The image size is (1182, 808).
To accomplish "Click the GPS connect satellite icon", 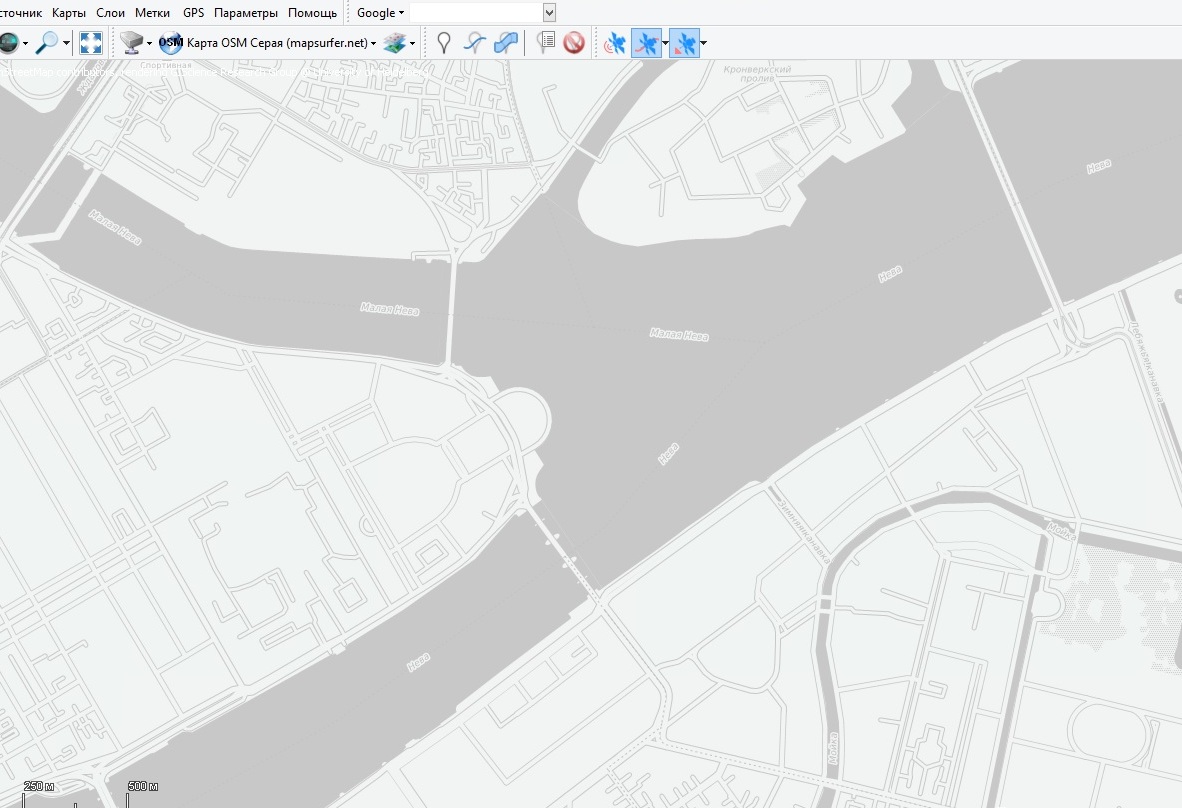I will 614,43.
